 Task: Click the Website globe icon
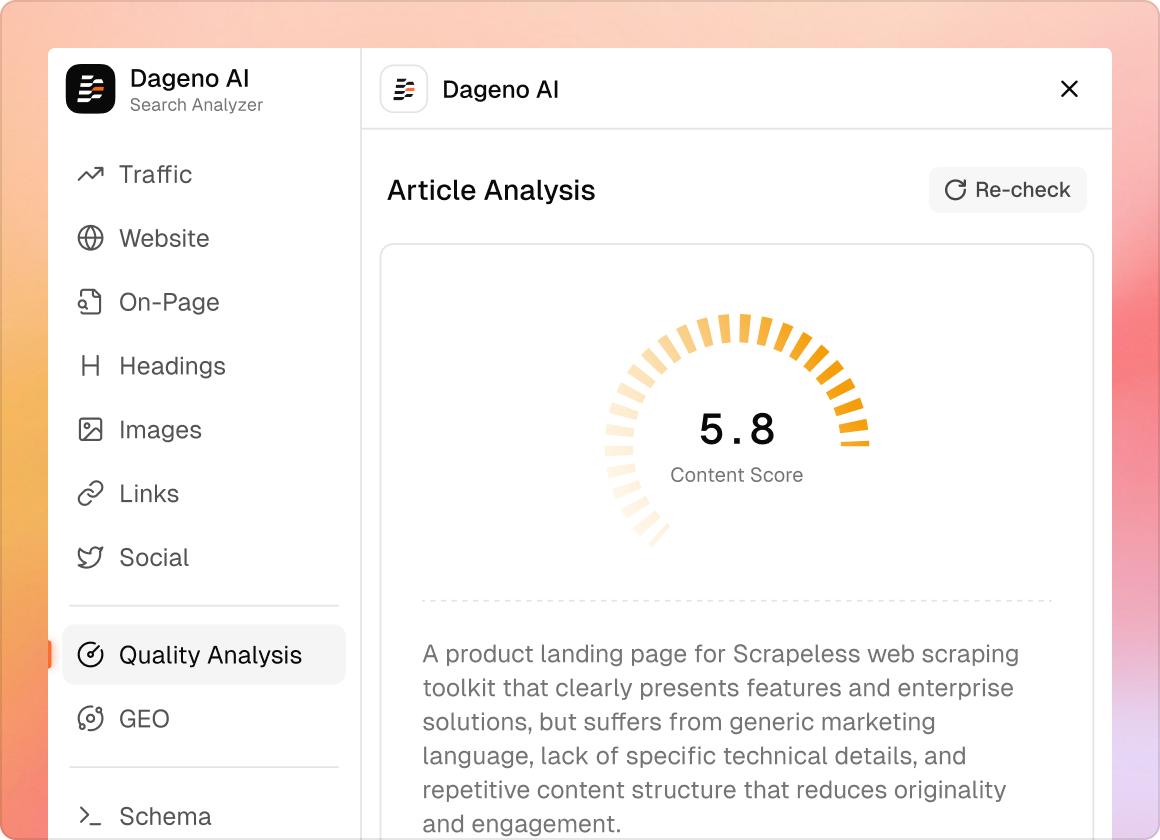91,239
